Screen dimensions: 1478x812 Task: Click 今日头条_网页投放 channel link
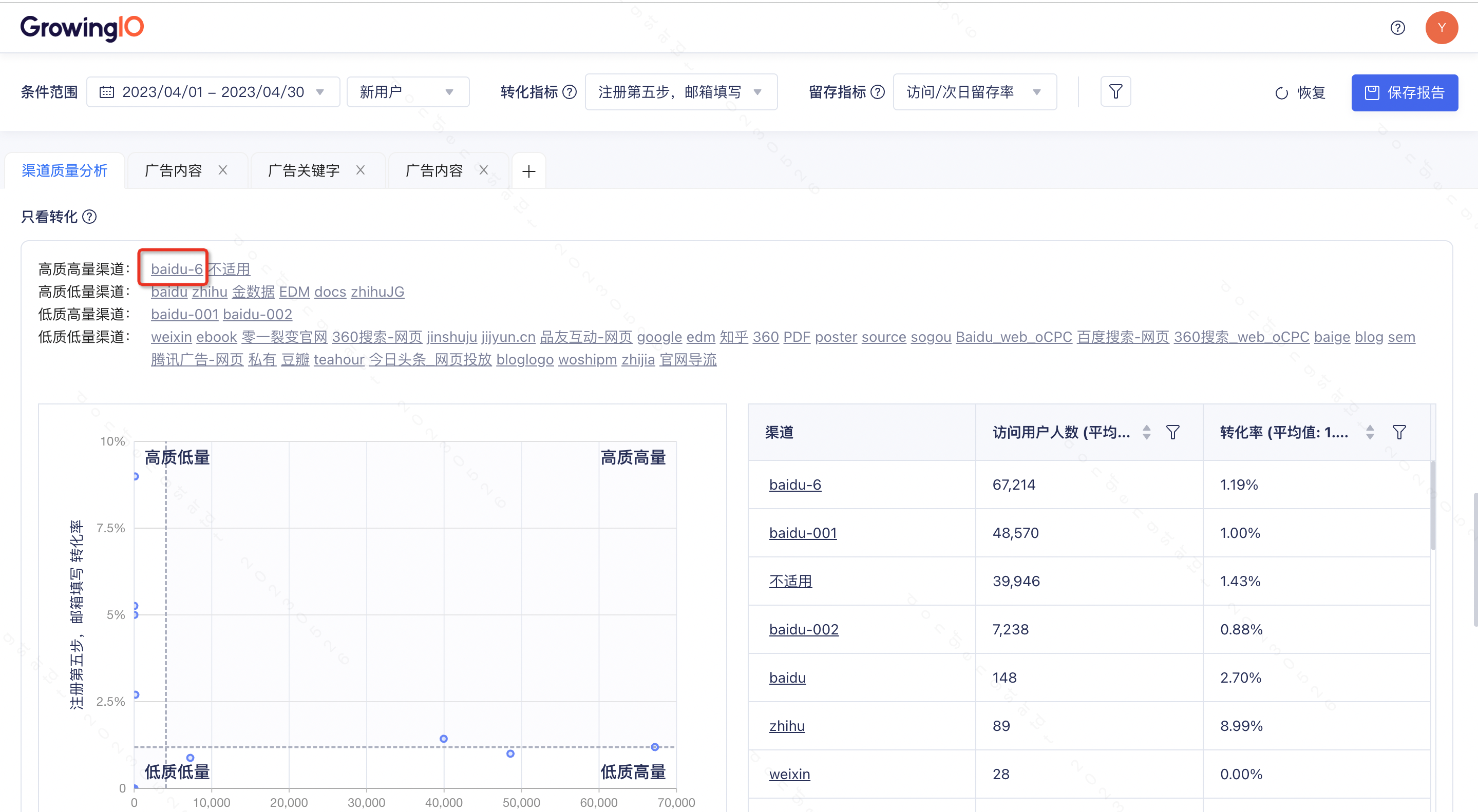pos(430,360)
